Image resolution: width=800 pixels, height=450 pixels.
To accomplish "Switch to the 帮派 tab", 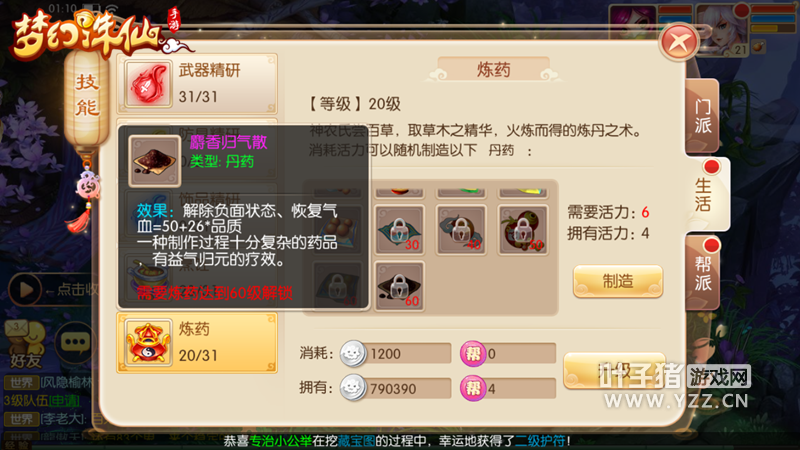I will pos(703,273).
